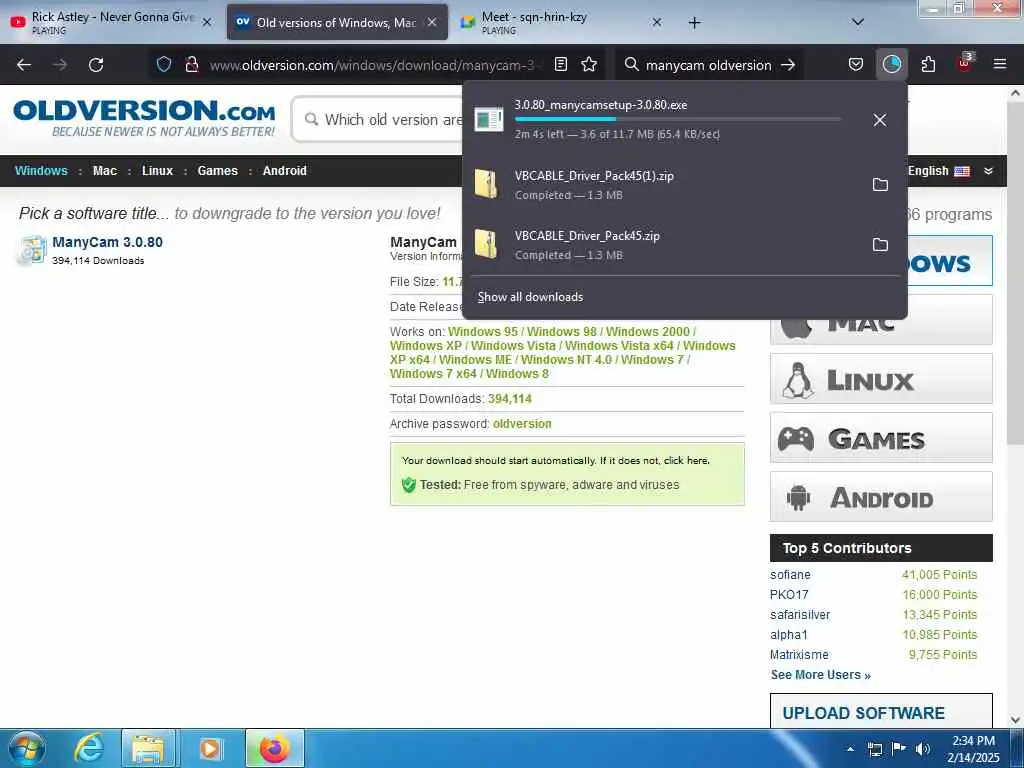Select Android in the site navigation

pos(285,170)
